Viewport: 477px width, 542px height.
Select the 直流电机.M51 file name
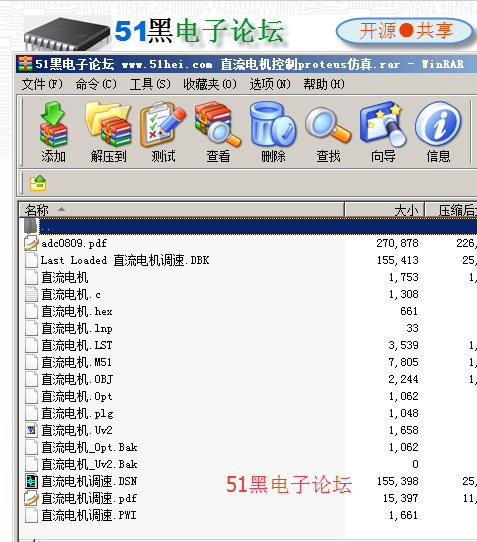point(77,362)
